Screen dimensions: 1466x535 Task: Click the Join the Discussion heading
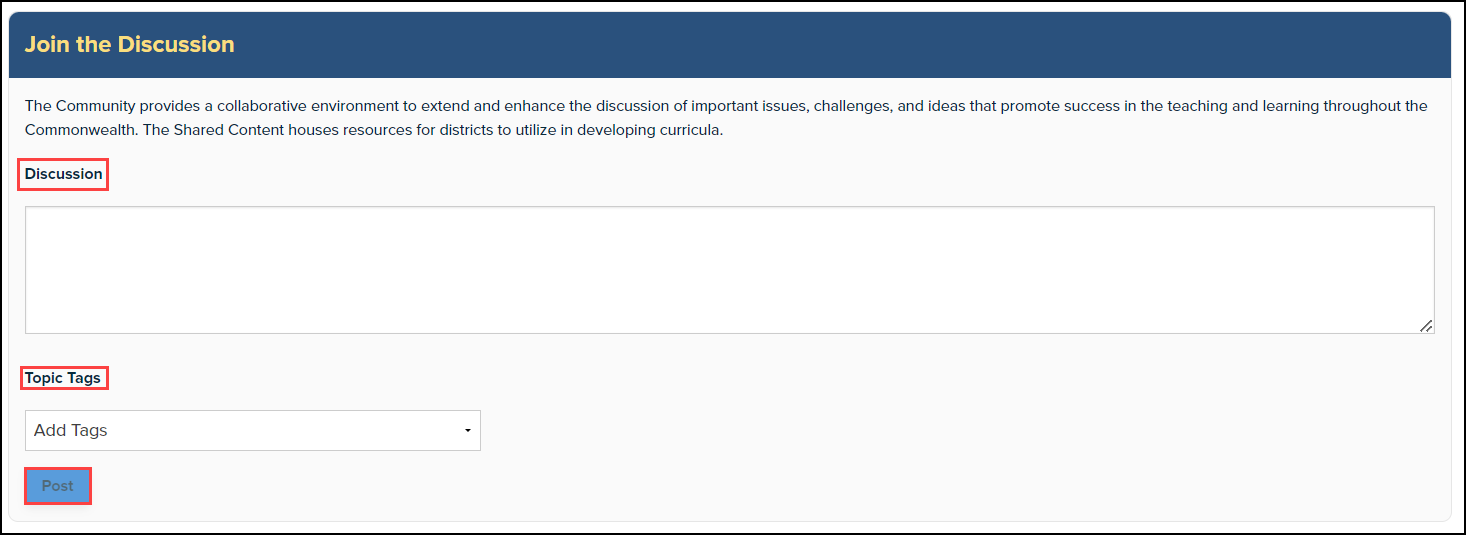129,45
